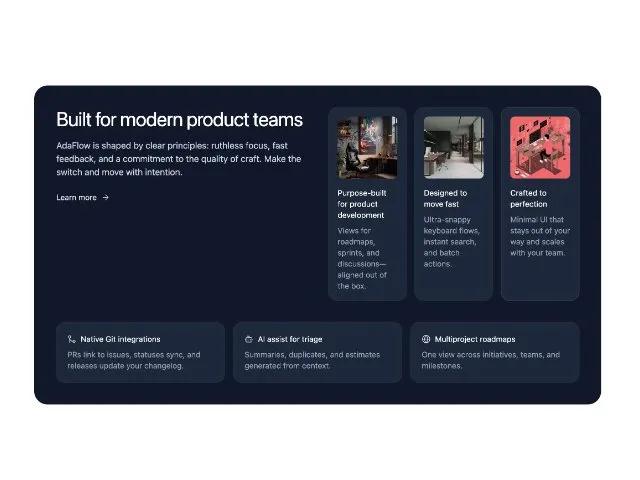Screen dimensions: 640x480
Task: Open the gaming room thumbnail image
Action: pyautogui.click(x=367, y=147)
